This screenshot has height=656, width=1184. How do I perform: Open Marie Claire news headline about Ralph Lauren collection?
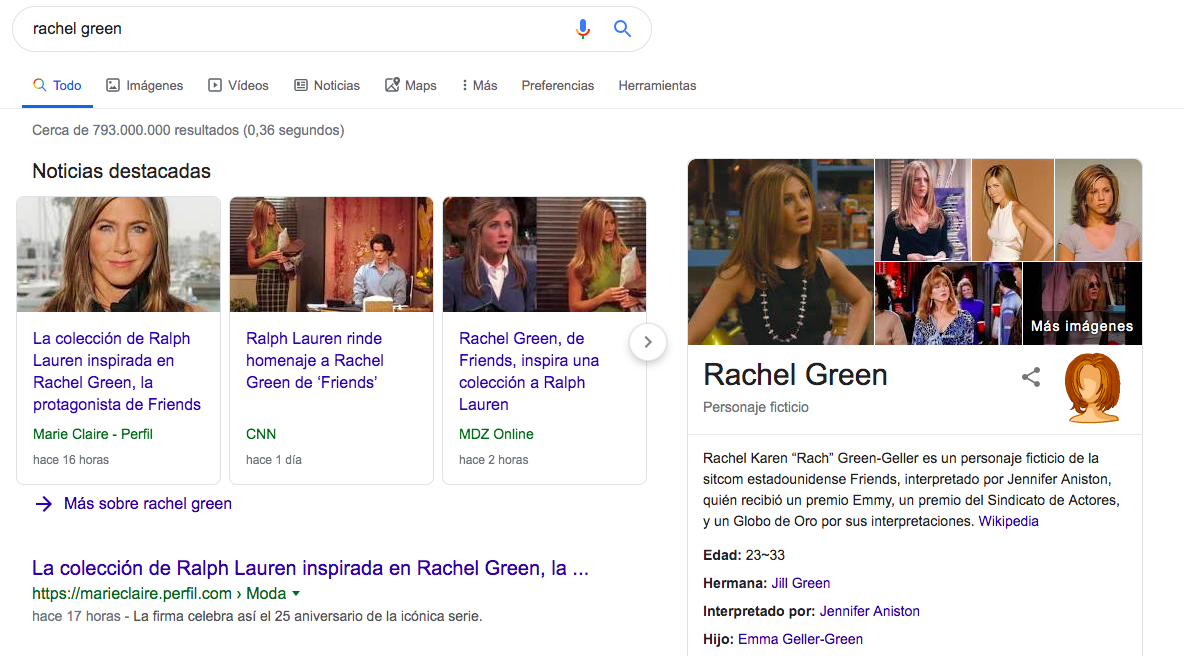(116, 371)
